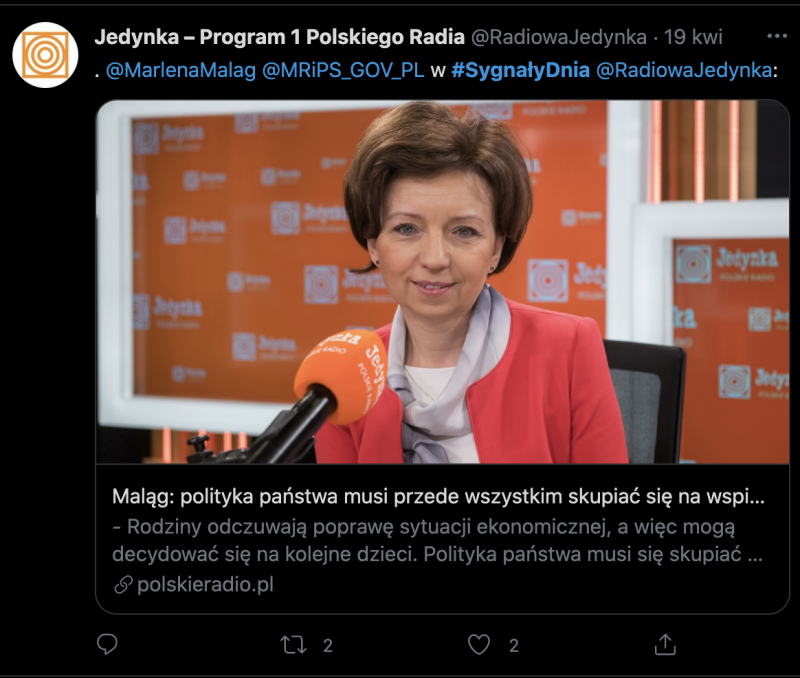This screenshot has width=800, height=678.
Task: Click the reply speech bubble icon
Action: coord(107,644)
